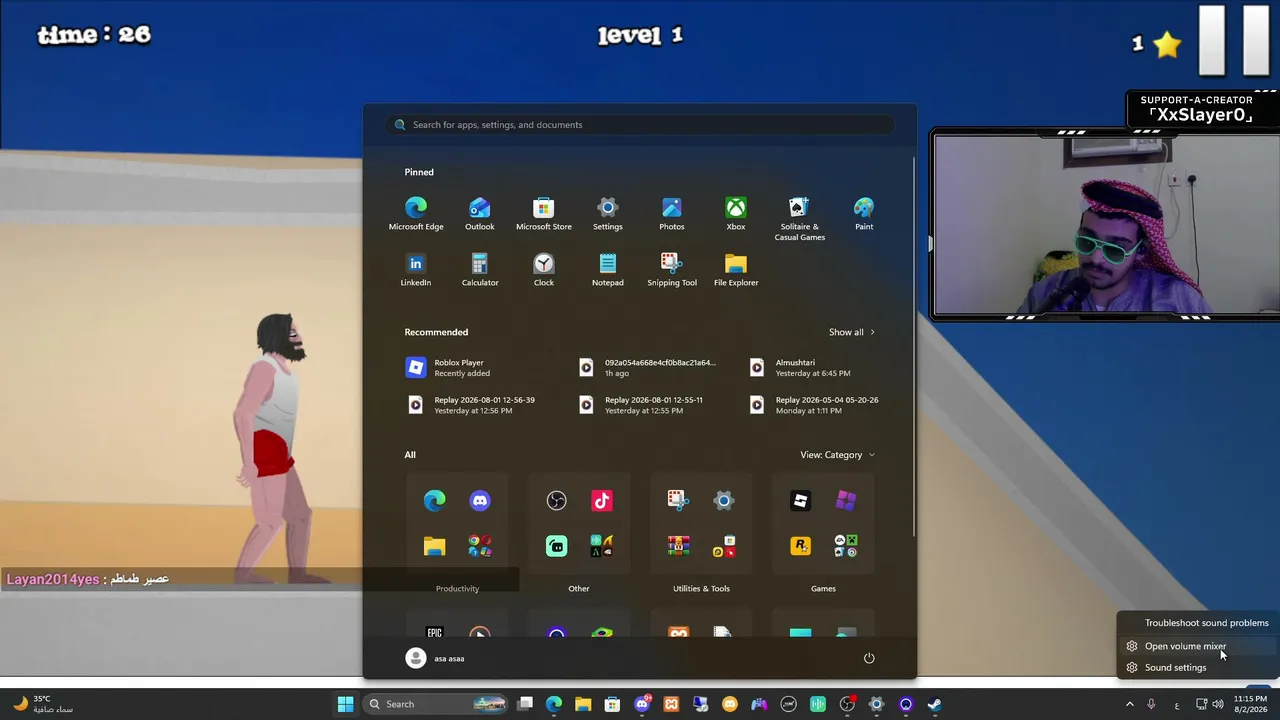
Task: Open the pinned File Explorer
Action: point(736,270)
